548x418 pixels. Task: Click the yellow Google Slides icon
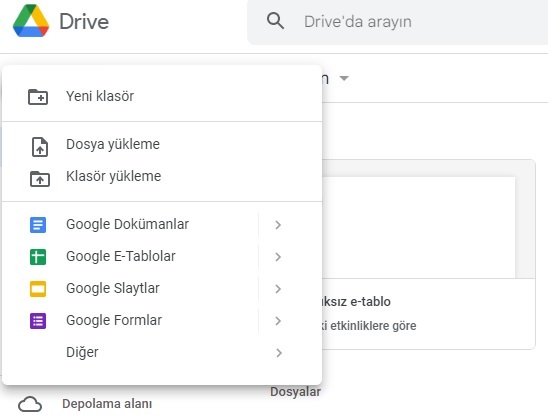click(38, 289)
